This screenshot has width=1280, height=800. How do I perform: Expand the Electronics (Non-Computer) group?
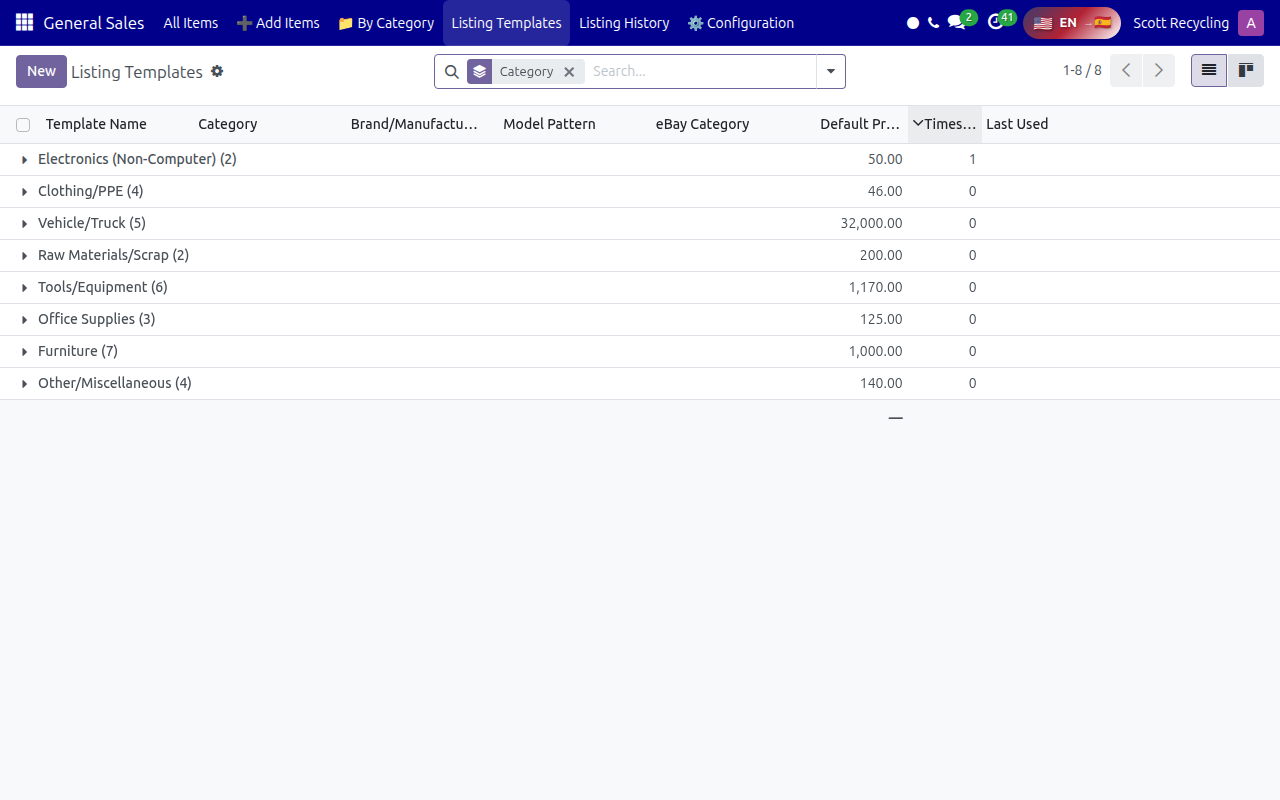point(640,159)
